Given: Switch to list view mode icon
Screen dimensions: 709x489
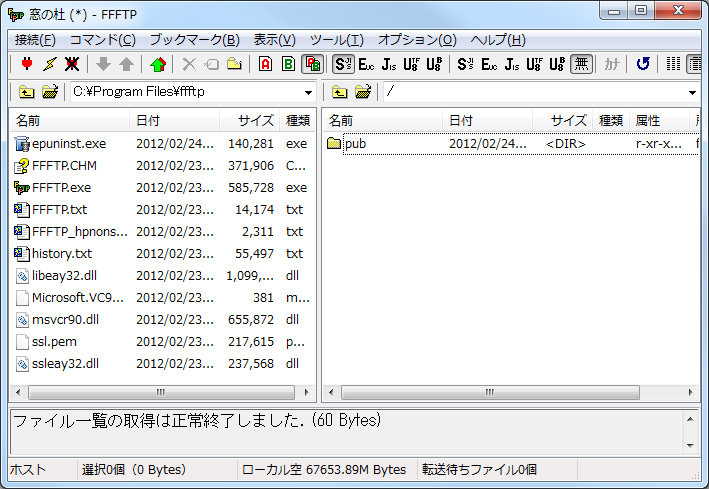Looking at the screenshot, I should coord(673,64).
